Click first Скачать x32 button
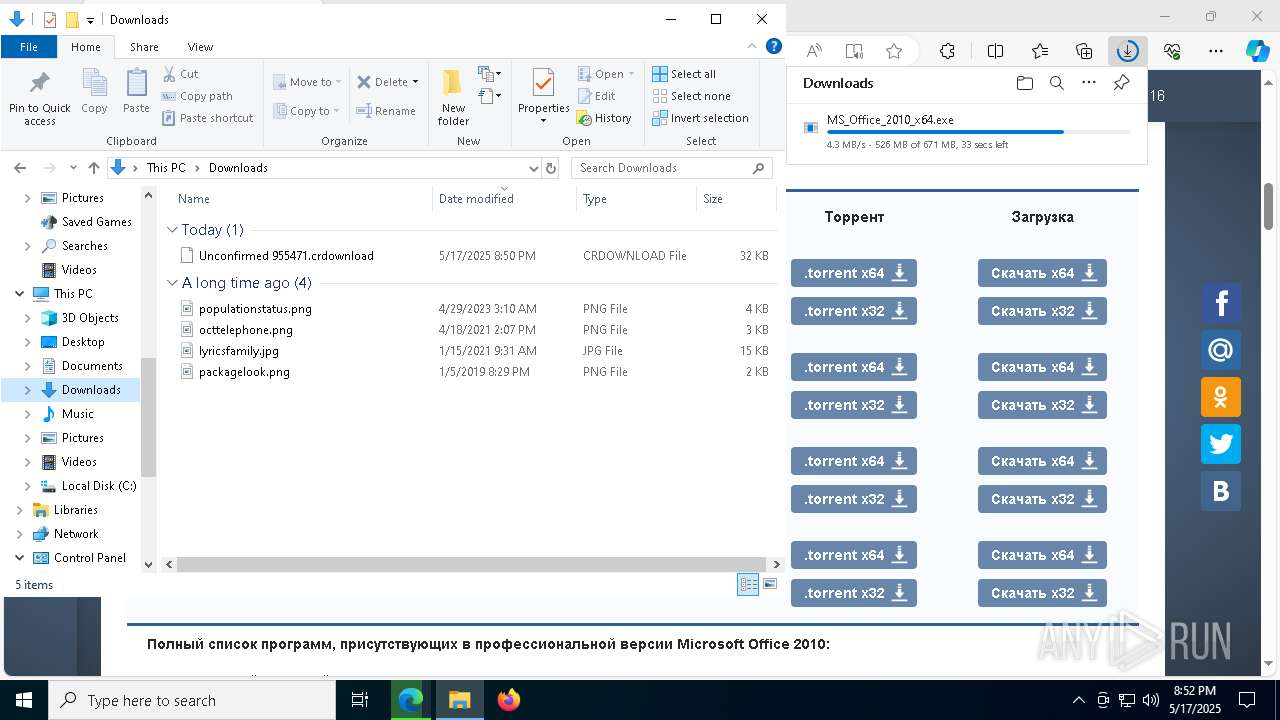Screen dimensions: 1280x720 (1042, 311)
